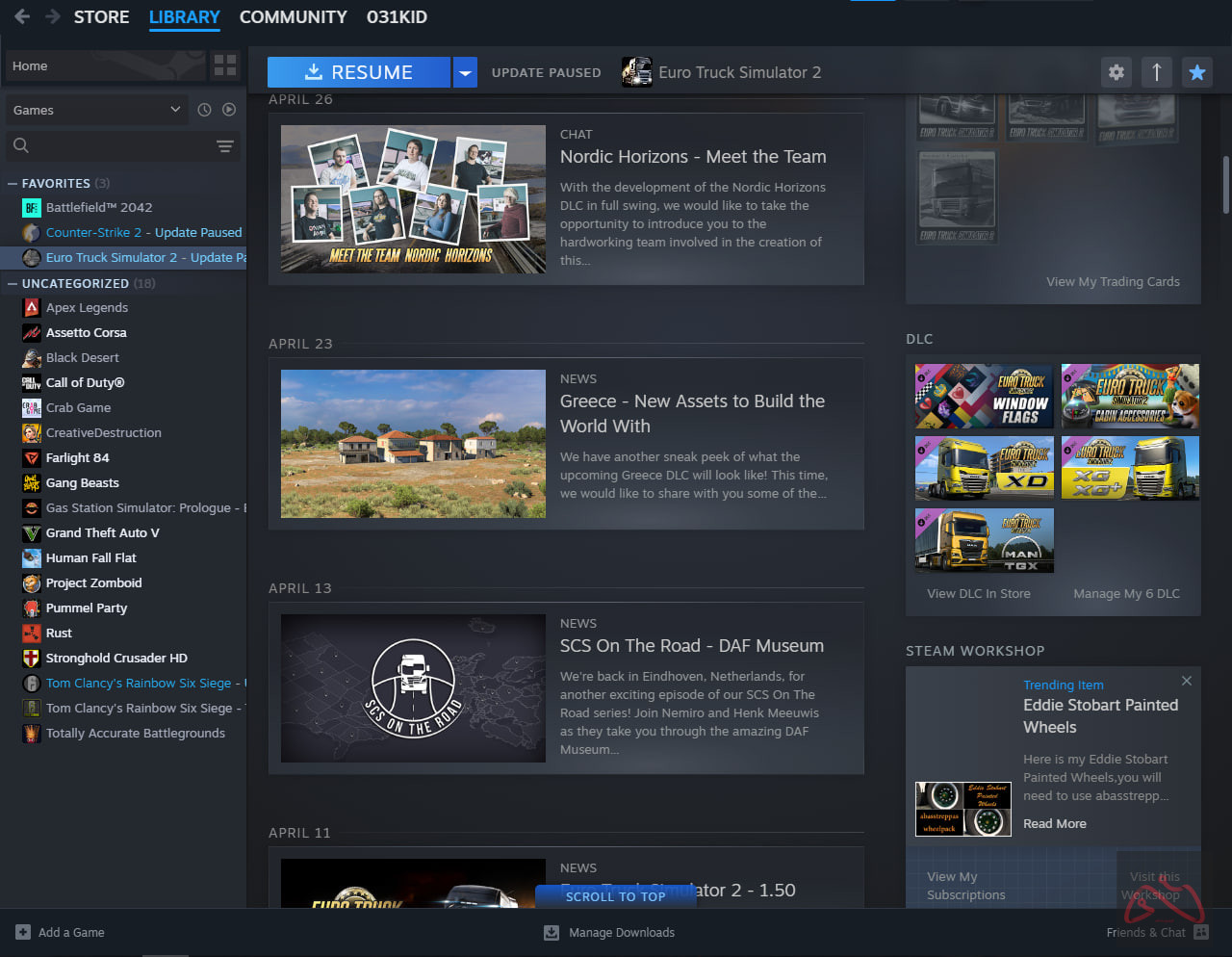Click the View DLC In Store link
1232x957 pixels.
coord(978,593)
